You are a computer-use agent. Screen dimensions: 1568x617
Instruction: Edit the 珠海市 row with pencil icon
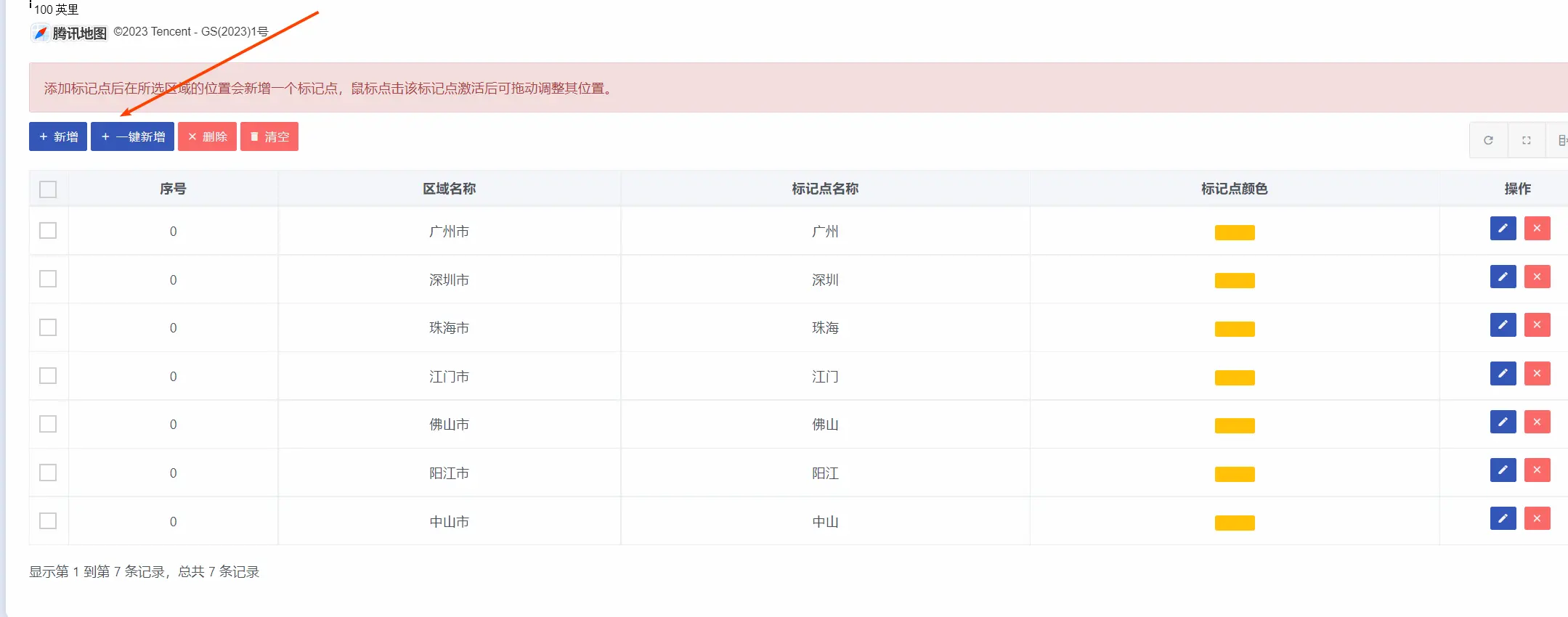click(x=1503, y=325)
